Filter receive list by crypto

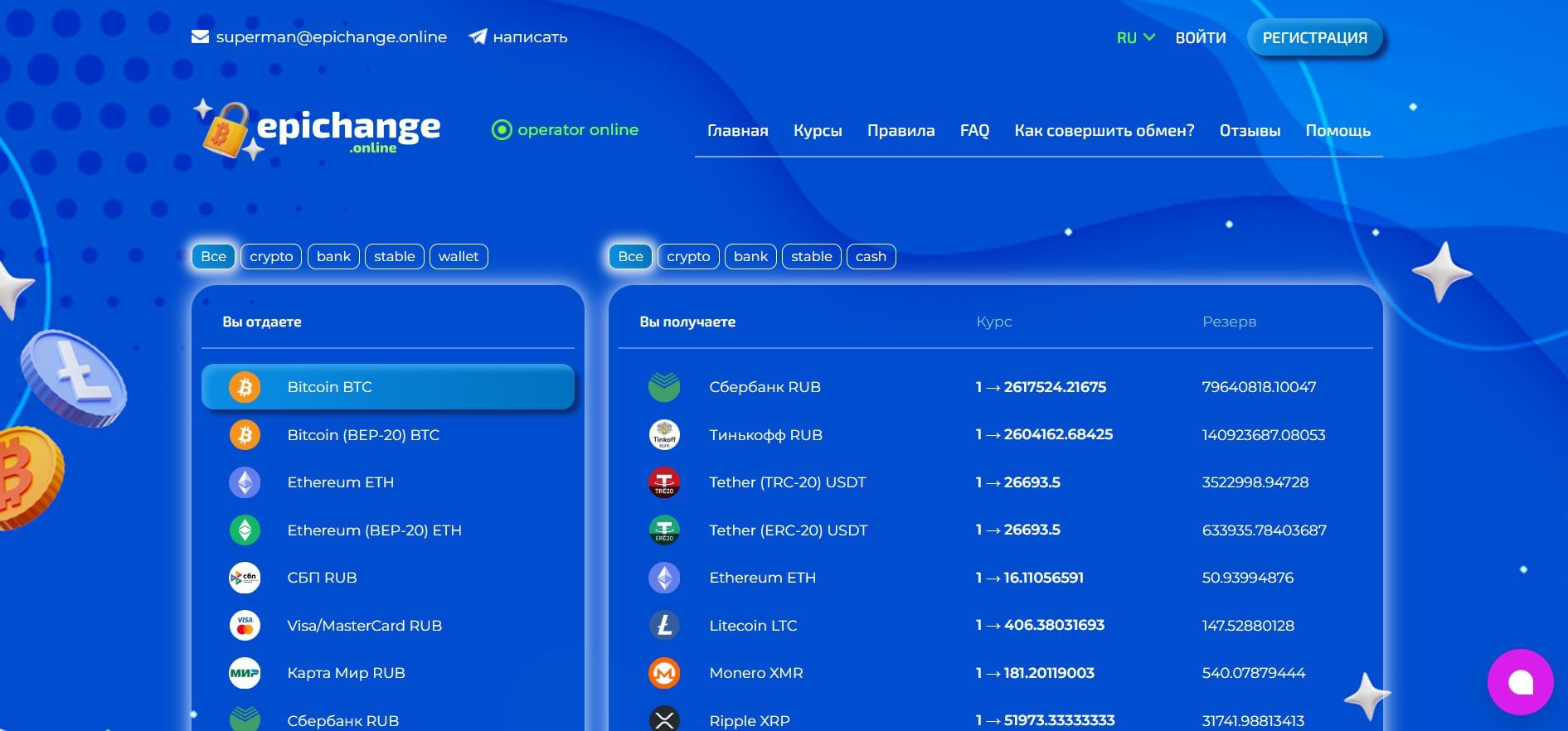[688, 257]
